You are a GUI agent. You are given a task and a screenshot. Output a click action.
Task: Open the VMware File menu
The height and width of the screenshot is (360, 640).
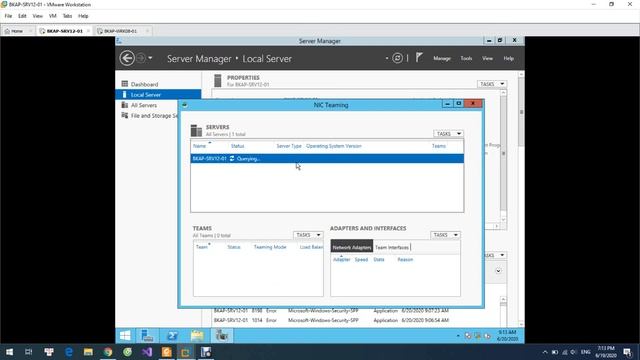8,16
